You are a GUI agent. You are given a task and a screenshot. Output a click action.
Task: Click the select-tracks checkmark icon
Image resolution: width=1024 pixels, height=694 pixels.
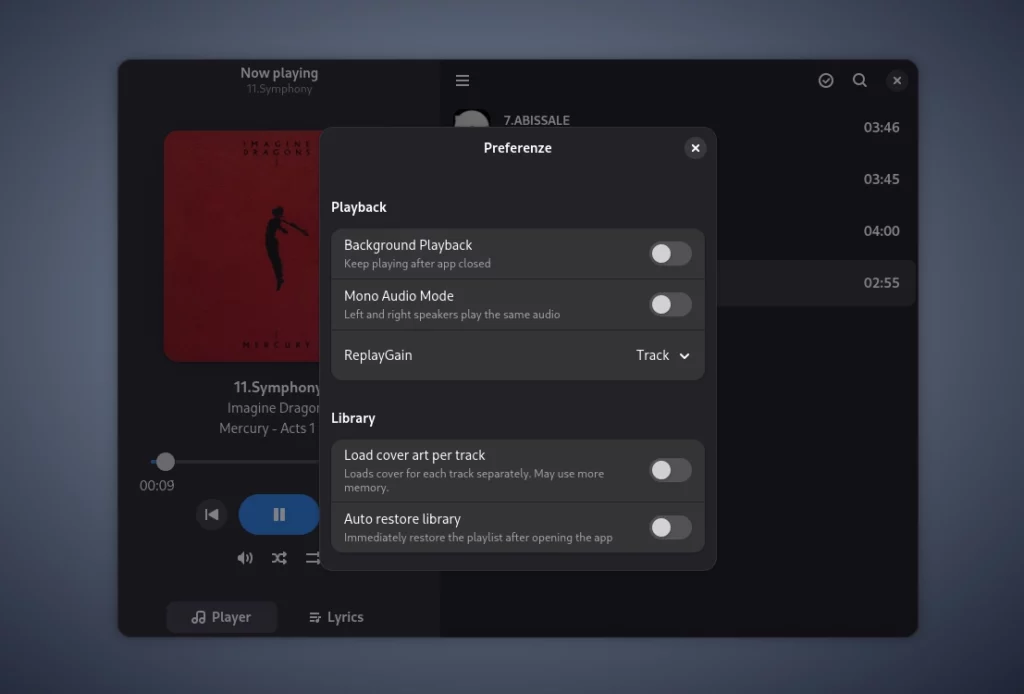[825, 80]
